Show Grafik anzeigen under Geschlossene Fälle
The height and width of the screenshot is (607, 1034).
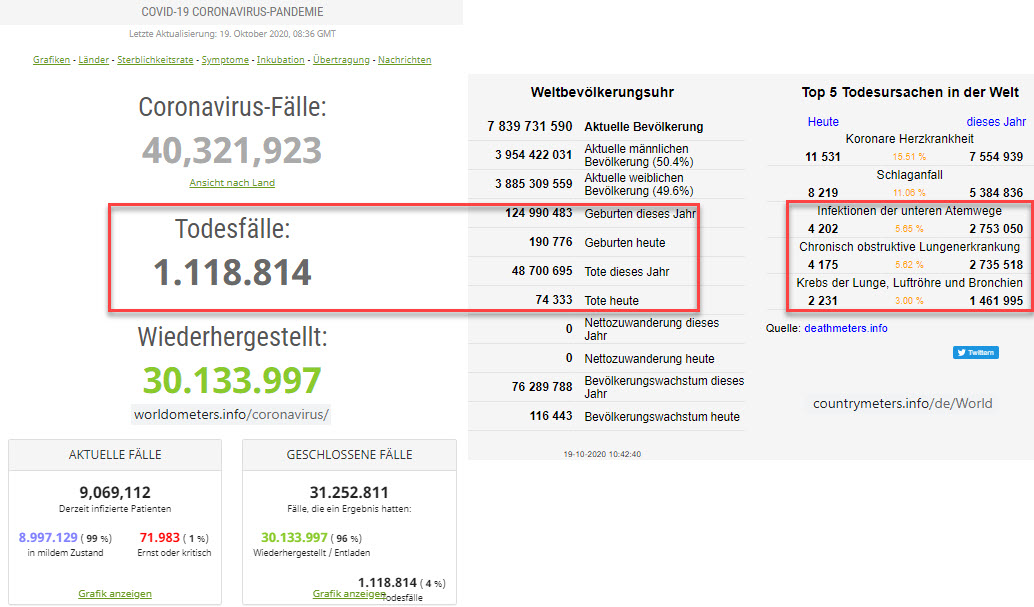pos(349,594)
